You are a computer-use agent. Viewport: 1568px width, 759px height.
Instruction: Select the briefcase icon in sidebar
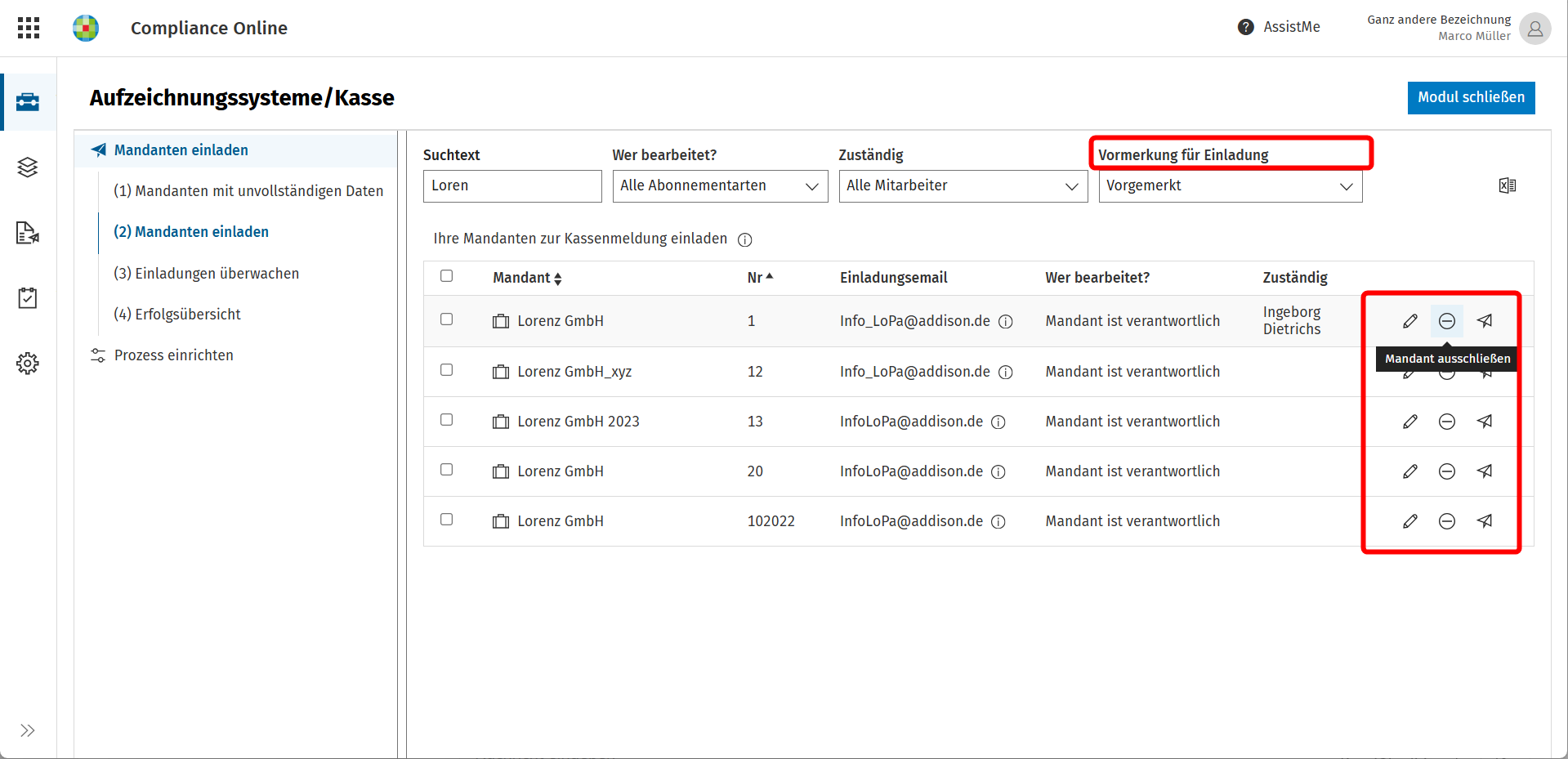(x=28, y=102)
